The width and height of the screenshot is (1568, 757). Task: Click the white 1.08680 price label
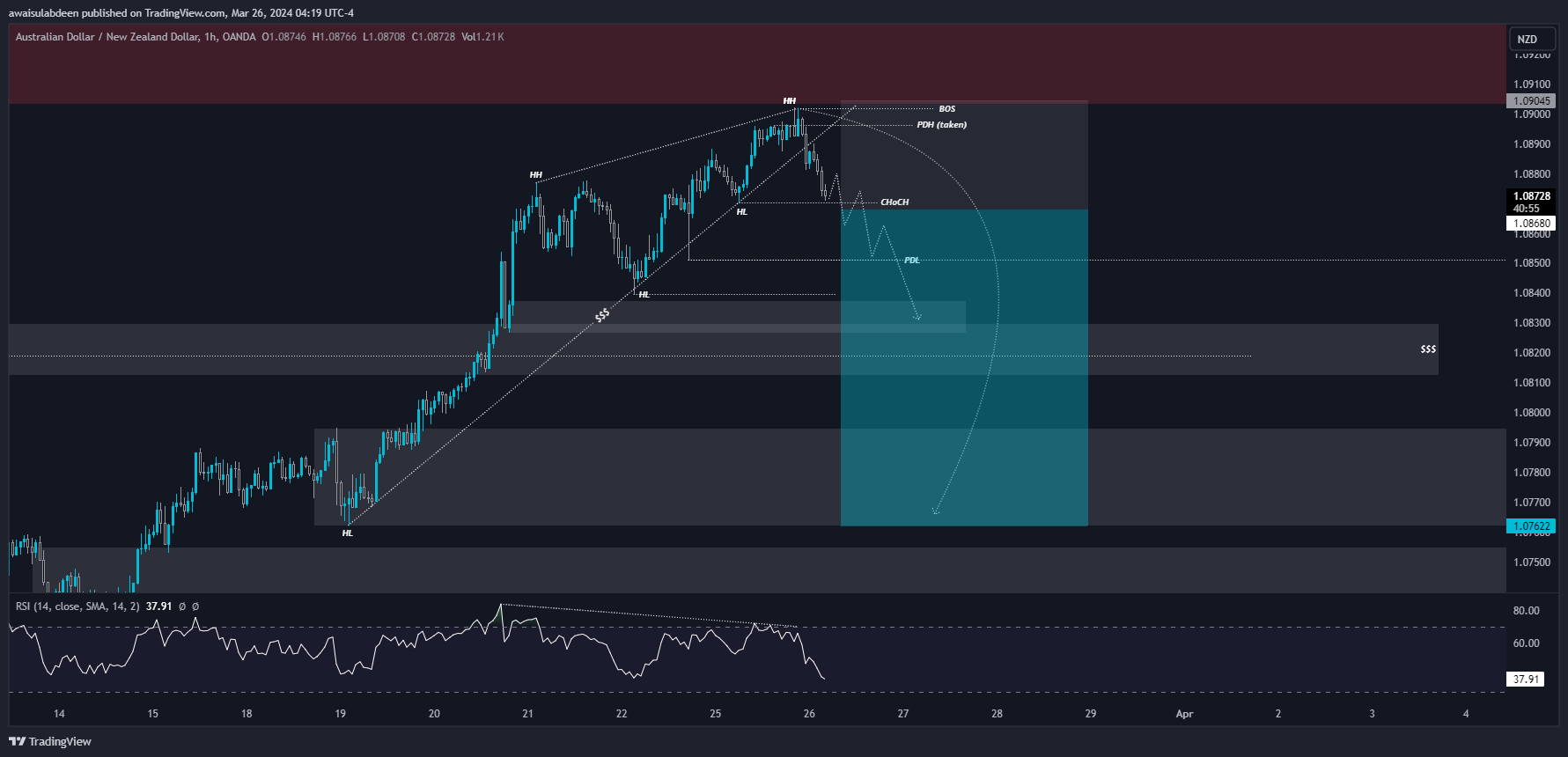click(x=1532, y=224)
